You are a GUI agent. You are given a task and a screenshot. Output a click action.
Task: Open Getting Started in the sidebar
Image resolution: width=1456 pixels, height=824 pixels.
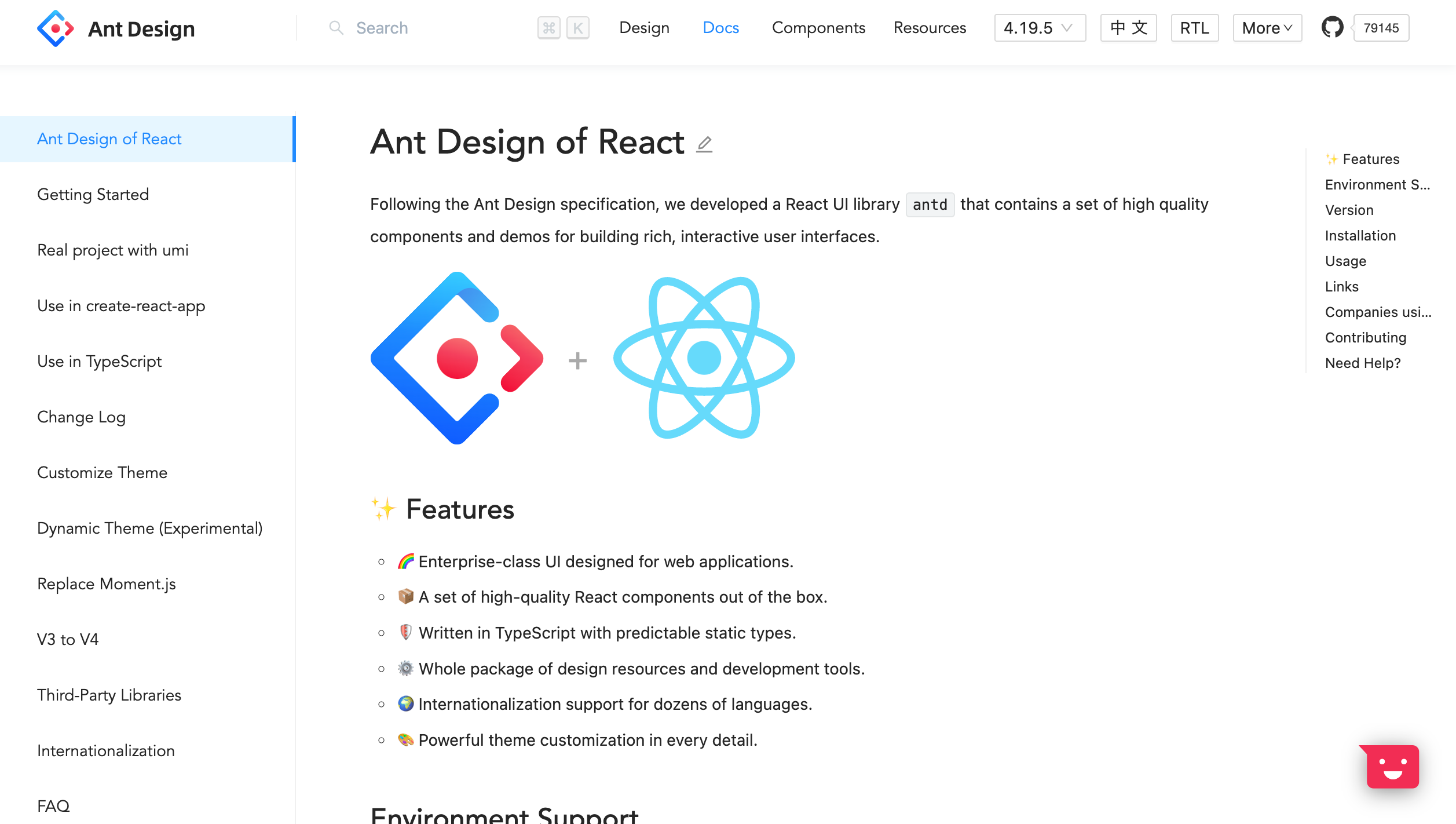tap(93, 195)
